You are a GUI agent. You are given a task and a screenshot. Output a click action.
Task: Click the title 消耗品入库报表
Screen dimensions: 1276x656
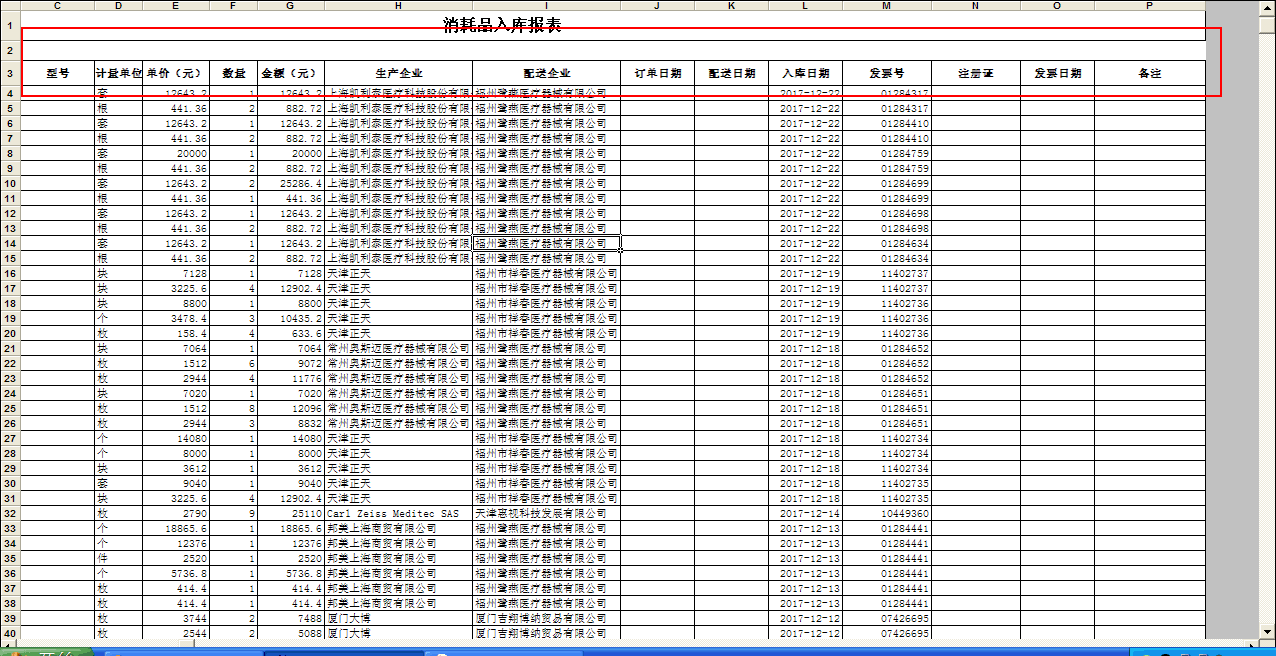click(502, 25)
